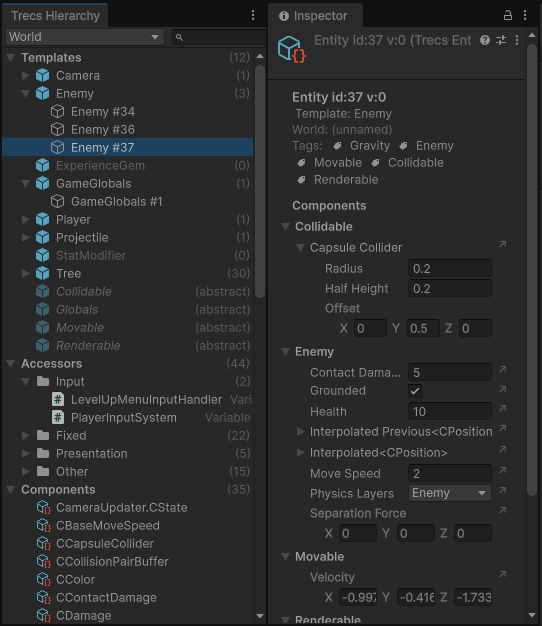Select the CCollisionPairBuffer component row
The width and height of the screenshot is (542, 626).
(x=128, y=561)
